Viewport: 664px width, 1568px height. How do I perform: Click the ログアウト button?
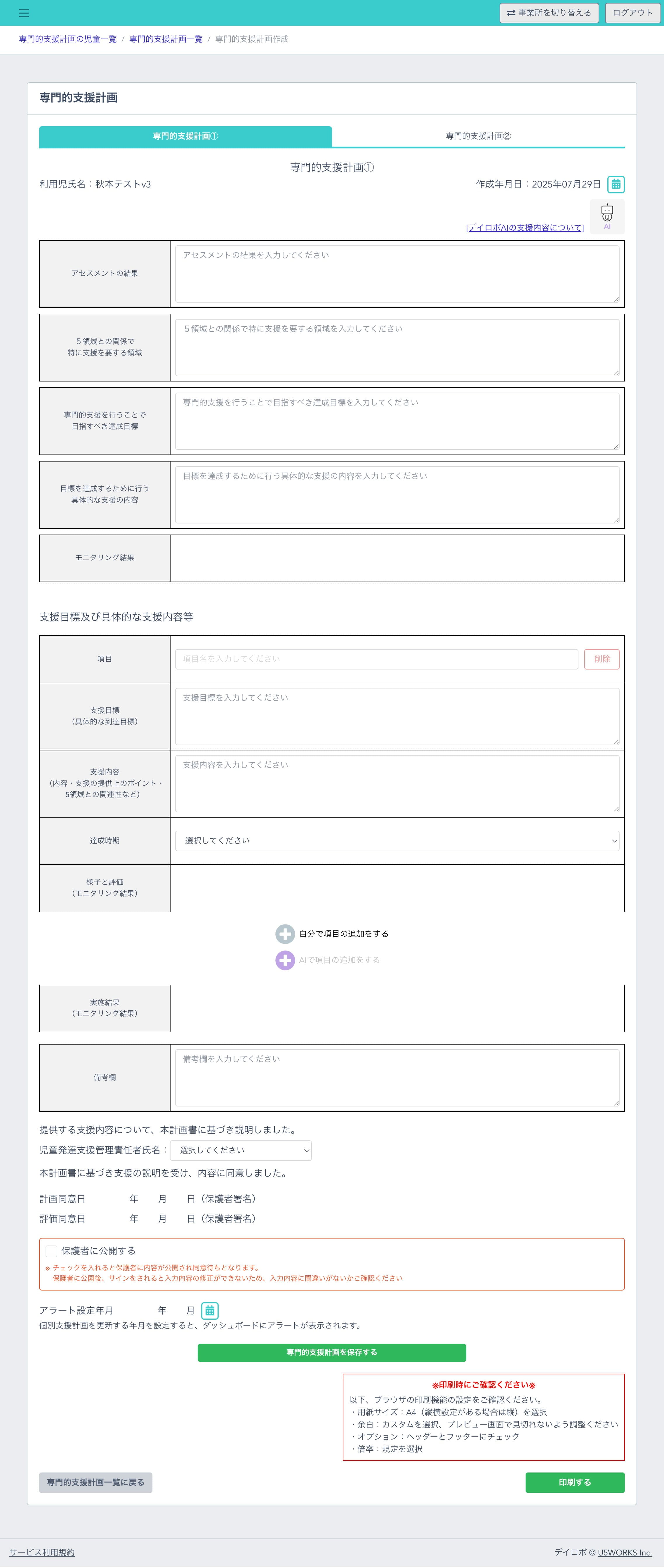click(632, 13)
